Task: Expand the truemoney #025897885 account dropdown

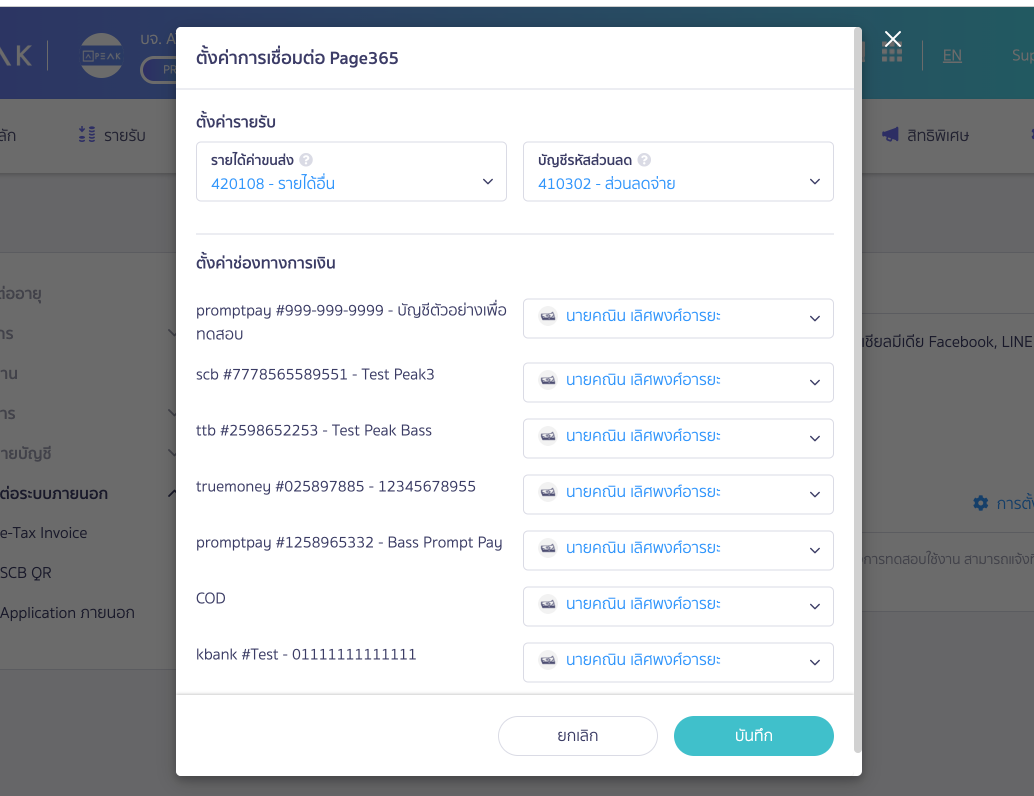Action: 678,495
